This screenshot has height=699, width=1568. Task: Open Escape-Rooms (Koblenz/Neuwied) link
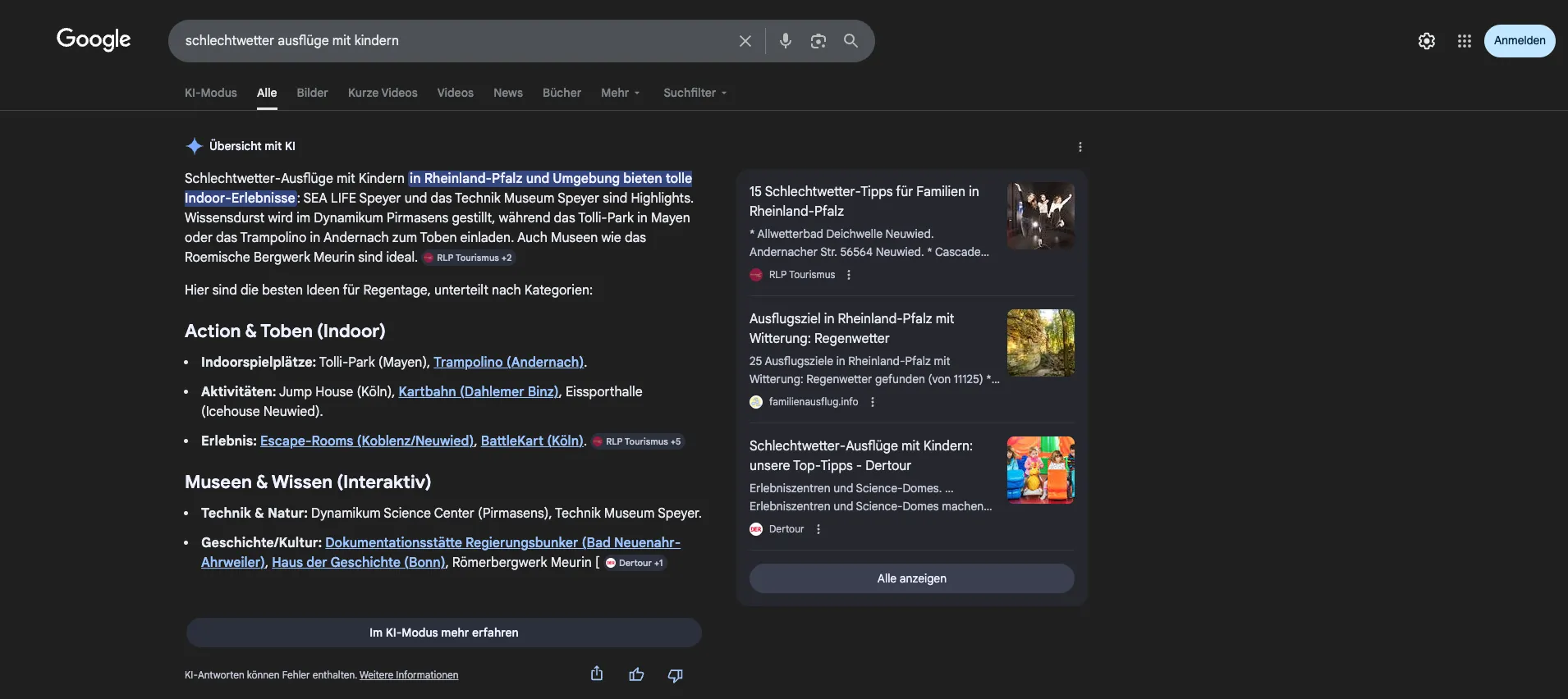[367, 441]
